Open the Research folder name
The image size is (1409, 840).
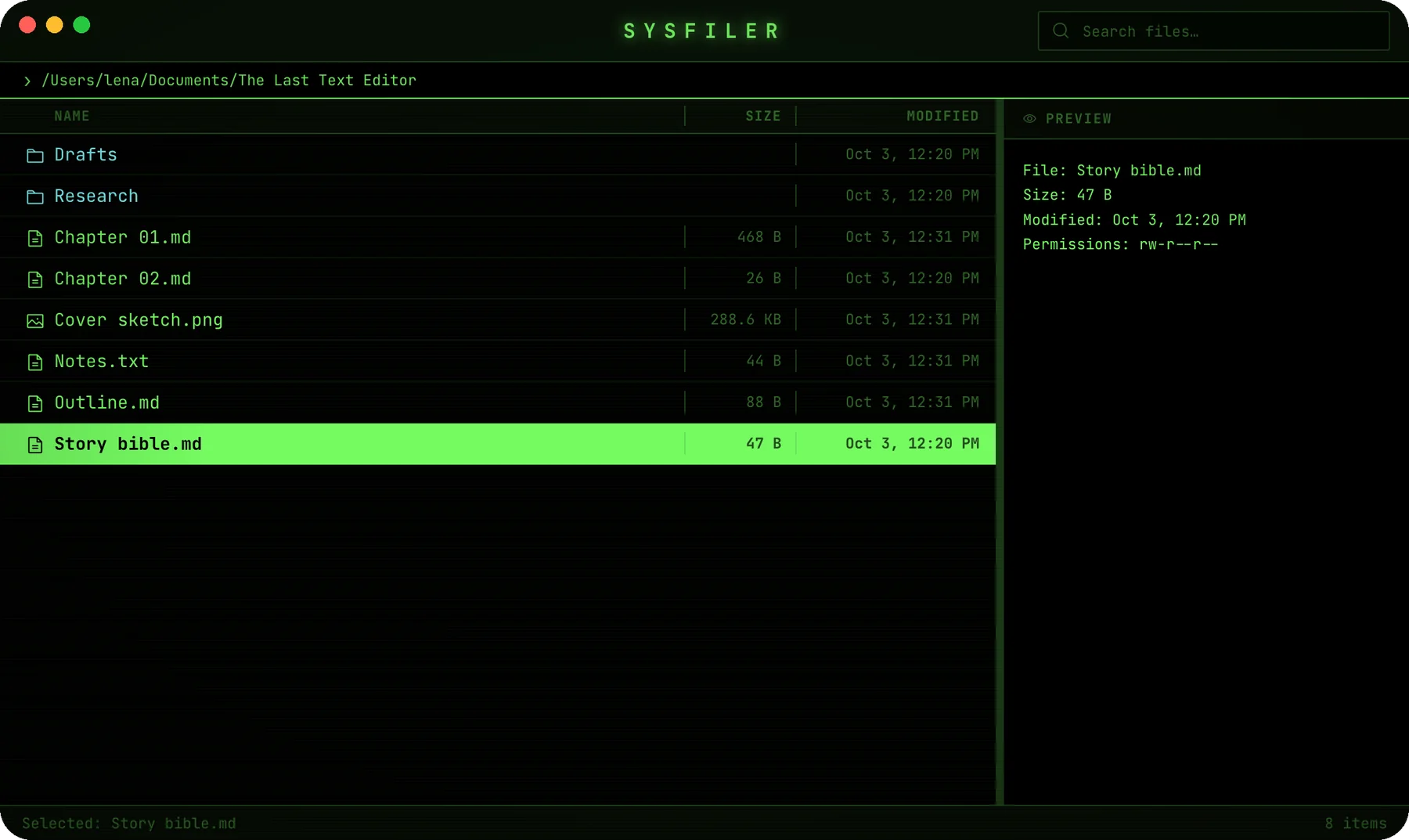[x=96, y=196]
